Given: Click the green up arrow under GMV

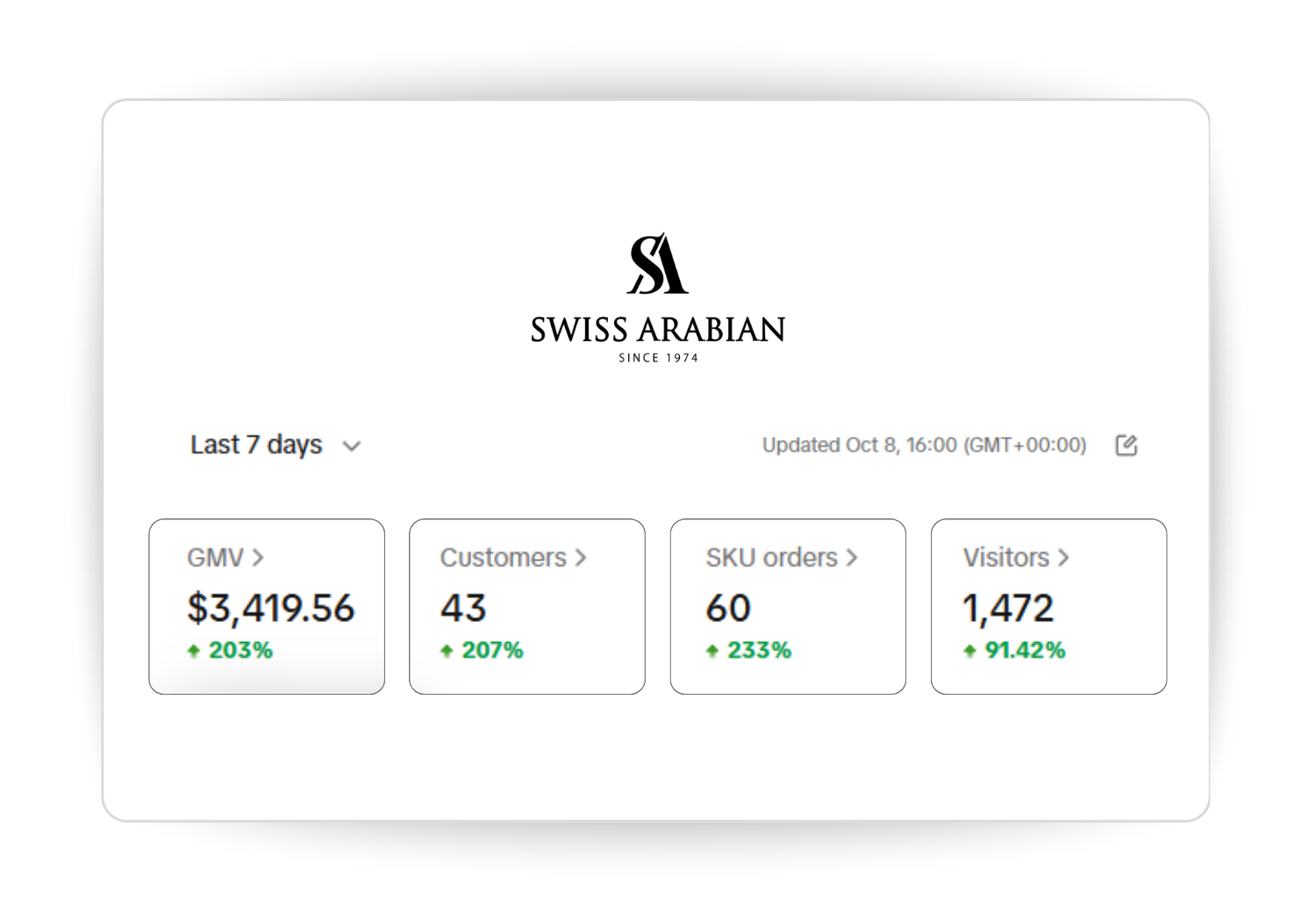Looking at the screenshot, I should click(x=194, y=651).
